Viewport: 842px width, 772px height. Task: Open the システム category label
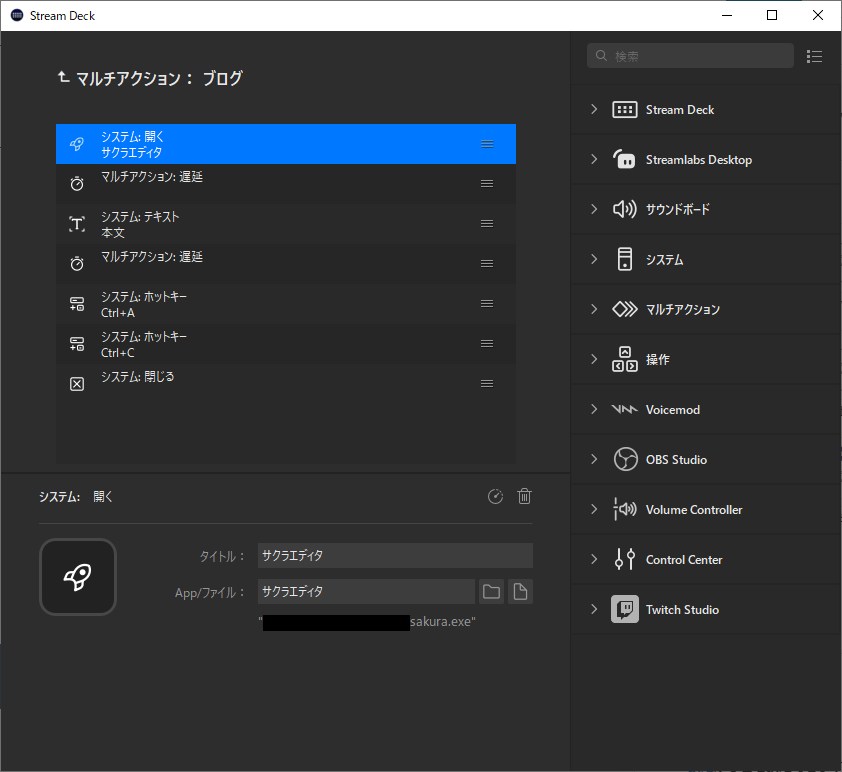point(664,260)
